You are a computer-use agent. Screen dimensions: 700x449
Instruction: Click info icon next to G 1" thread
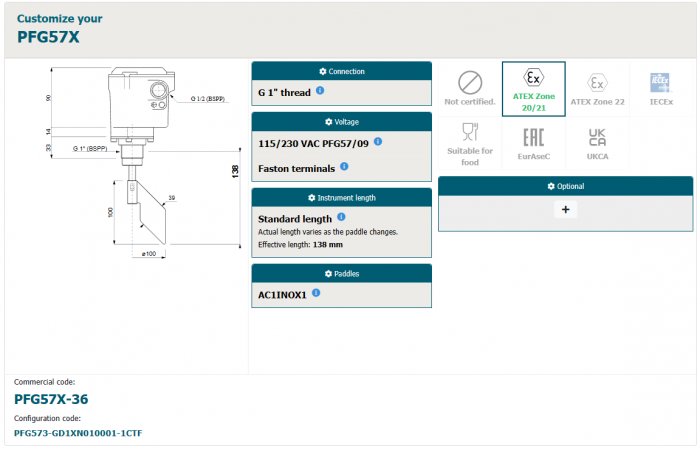coord(320,91)
